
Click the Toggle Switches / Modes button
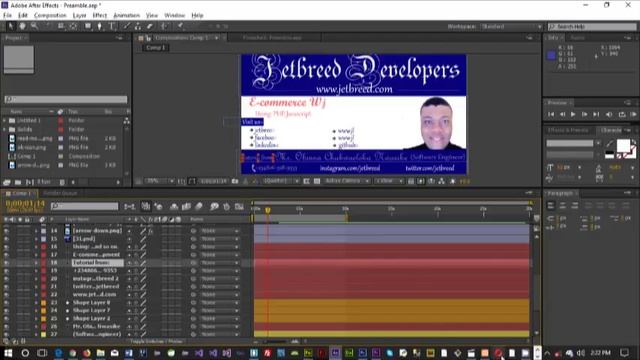pos(157,341)
